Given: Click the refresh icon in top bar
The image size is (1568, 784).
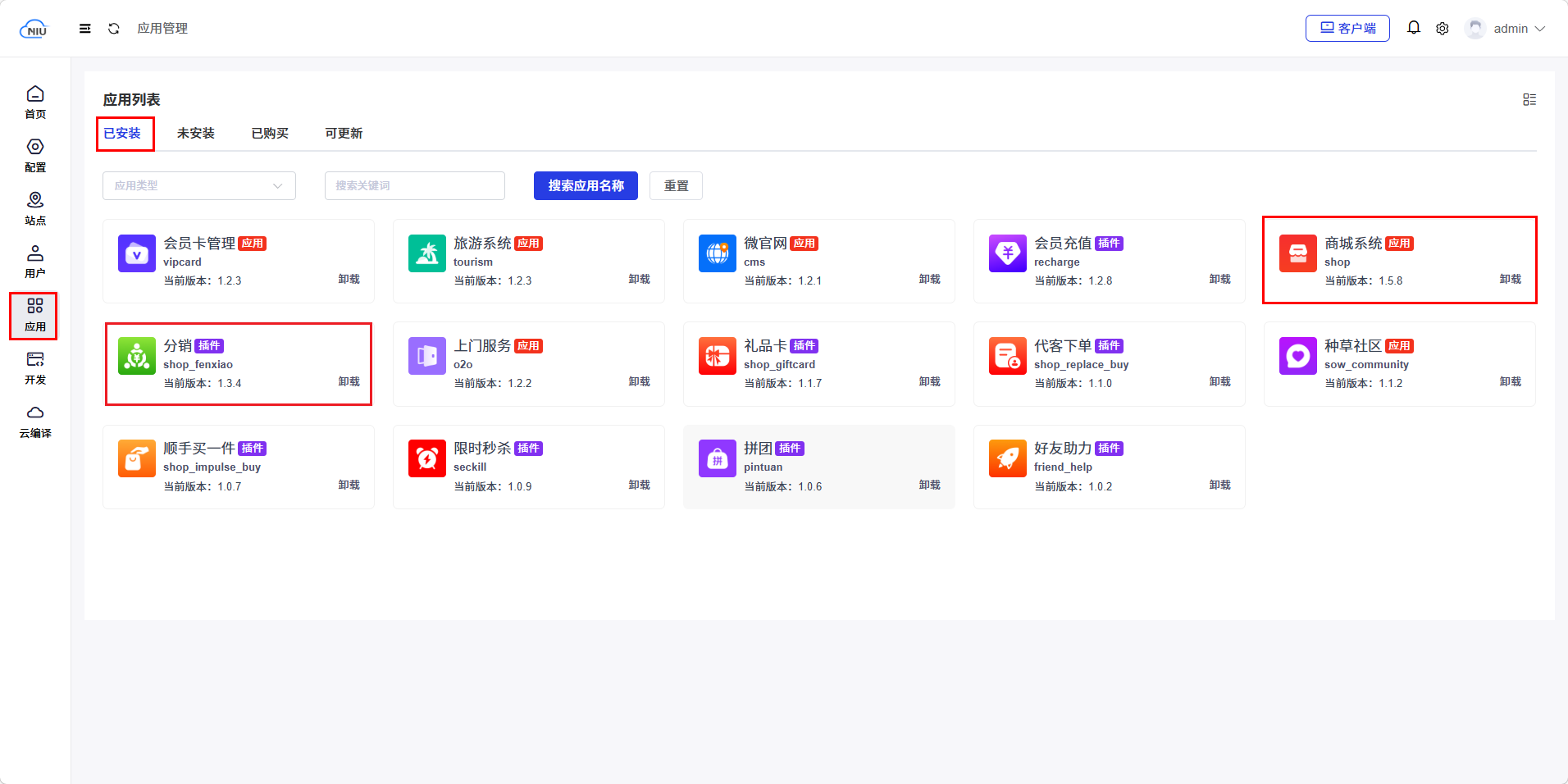Looking at the screenshot, I should coord(114,29).
